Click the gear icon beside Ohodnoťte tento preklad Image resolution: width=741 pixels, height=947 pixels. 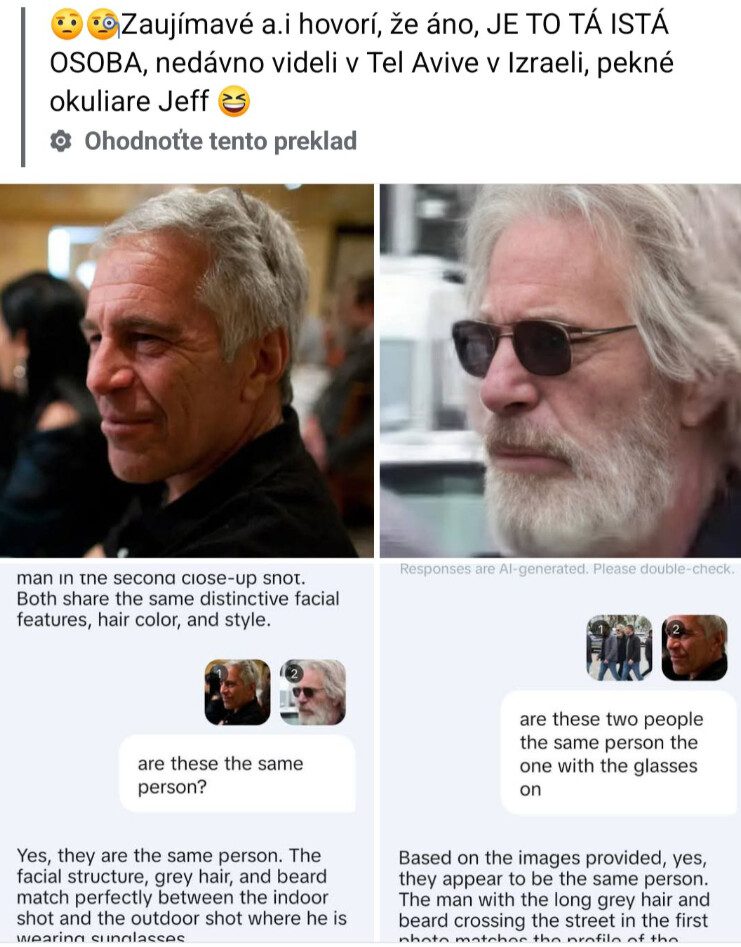coord(60,141)
